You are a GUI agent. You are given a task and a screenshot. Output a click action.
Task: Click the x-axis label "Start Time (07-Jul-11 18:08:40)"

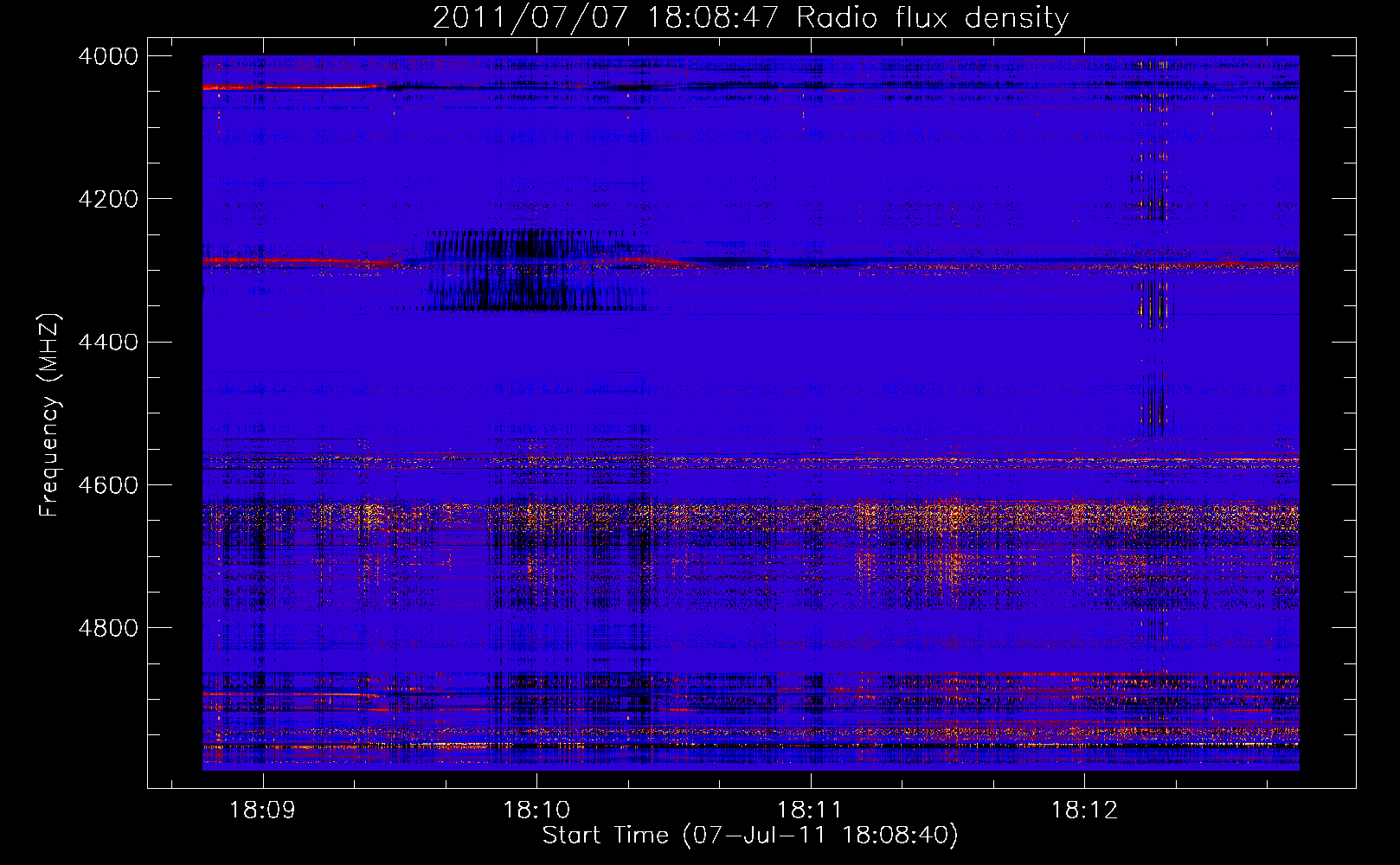click(x=750, y=836)
